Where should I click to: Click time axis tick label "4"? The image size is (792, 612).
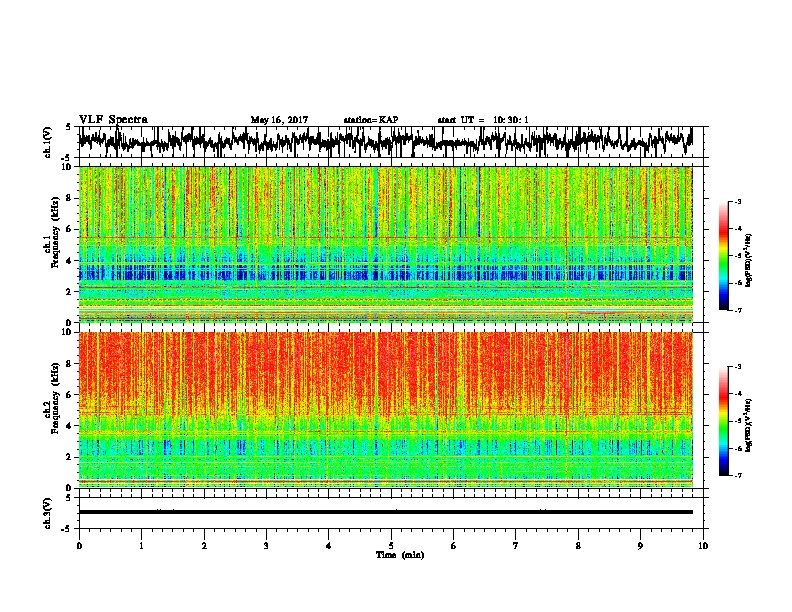tap(329, 546)
